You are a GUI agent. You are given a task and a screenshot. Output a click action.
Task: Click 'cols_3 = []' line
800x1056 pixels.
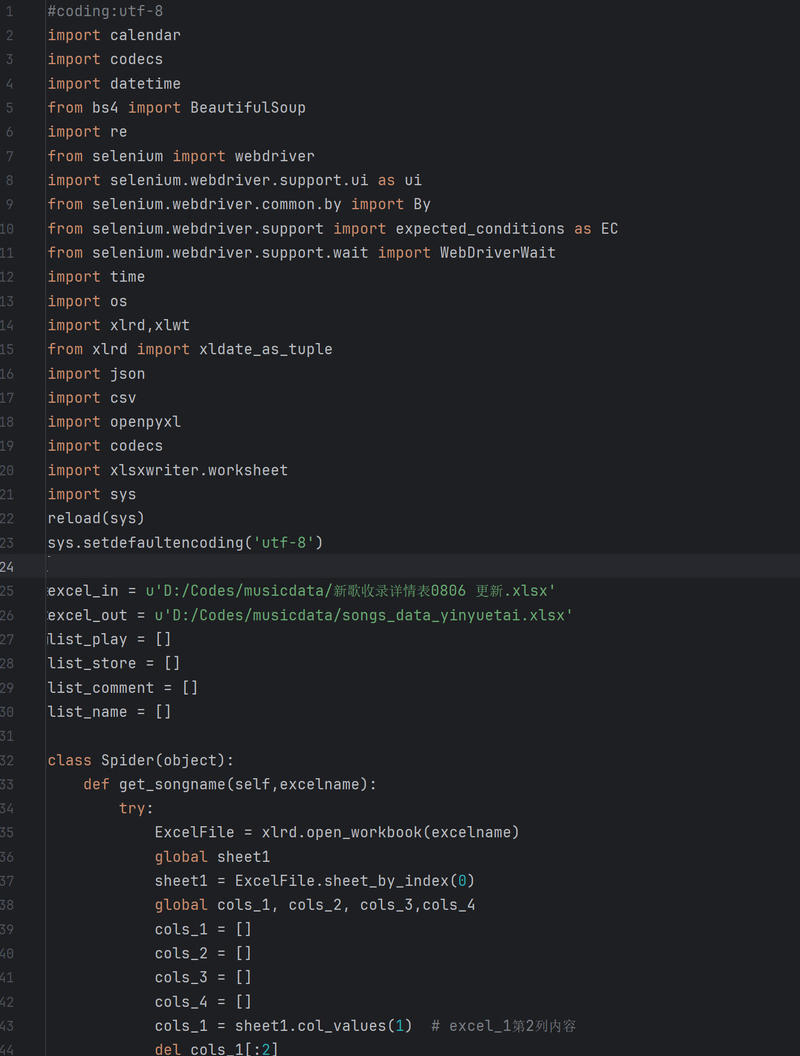[203, 978]
